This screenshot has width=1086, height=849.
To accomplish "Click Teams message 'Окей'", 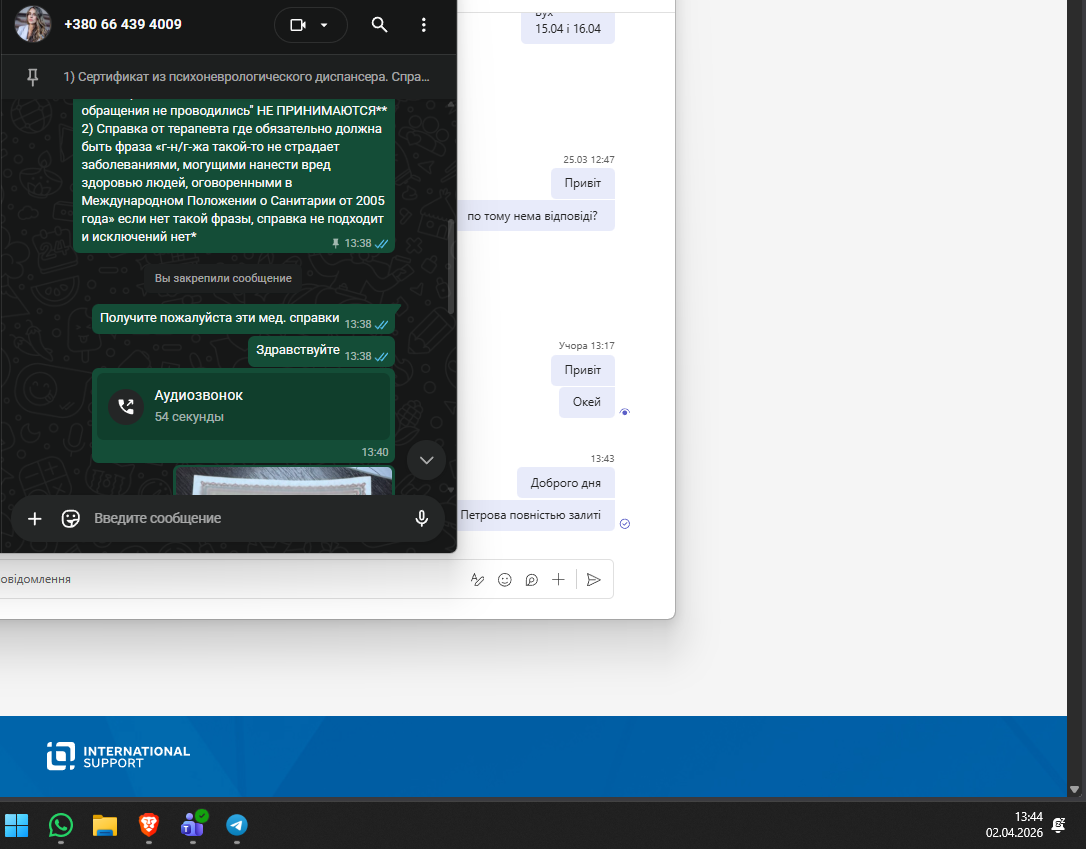I will (587, 402).
